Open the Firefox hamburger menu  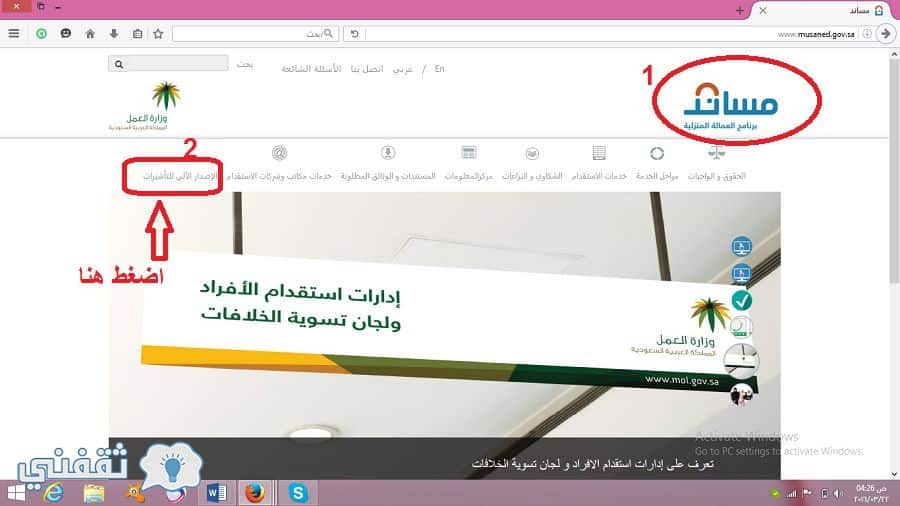coord(14,34)
